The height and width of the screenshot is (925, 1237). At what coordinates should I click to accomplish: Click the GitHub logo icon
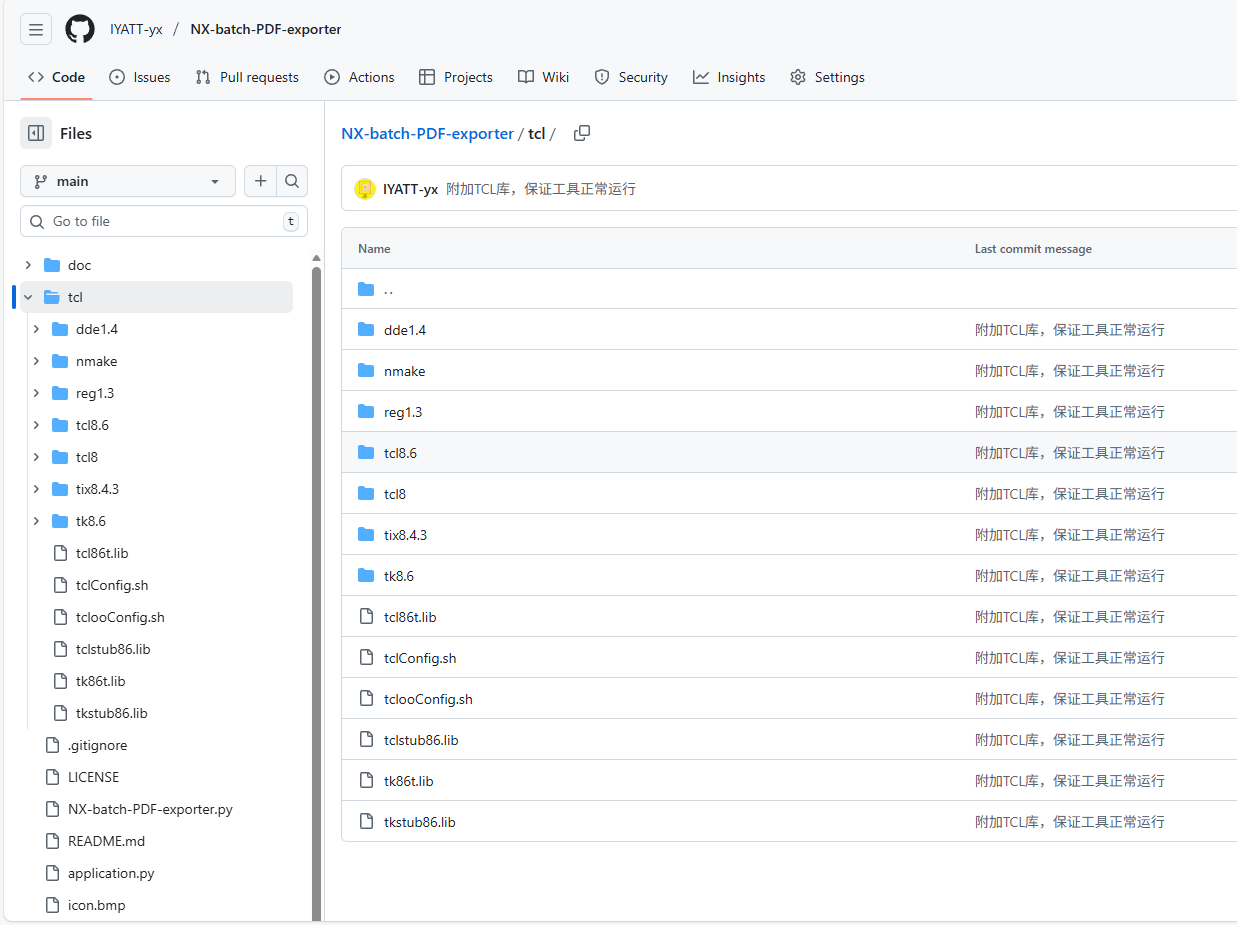pos(80,30)
